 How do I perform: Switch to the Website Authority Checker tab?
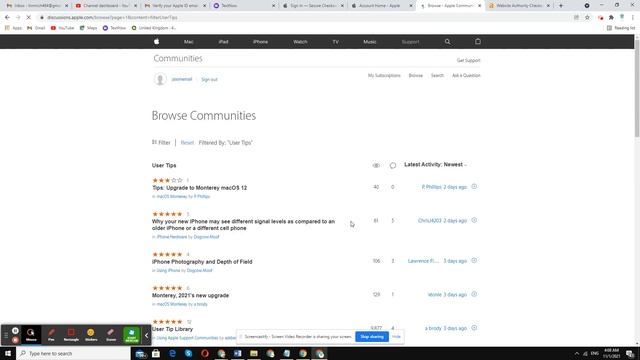519,6
